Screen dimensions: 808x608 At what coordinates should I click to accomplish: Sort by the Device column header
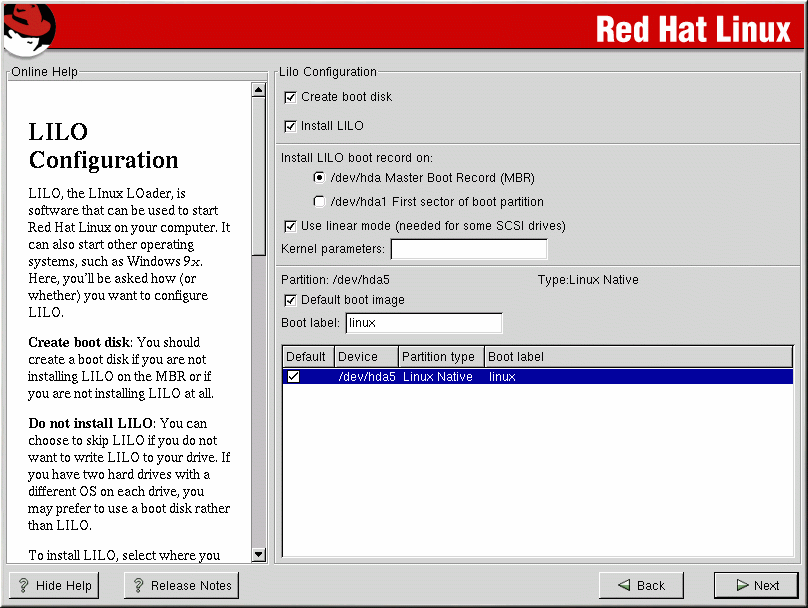pyautogui.click(x=365, y=357)
